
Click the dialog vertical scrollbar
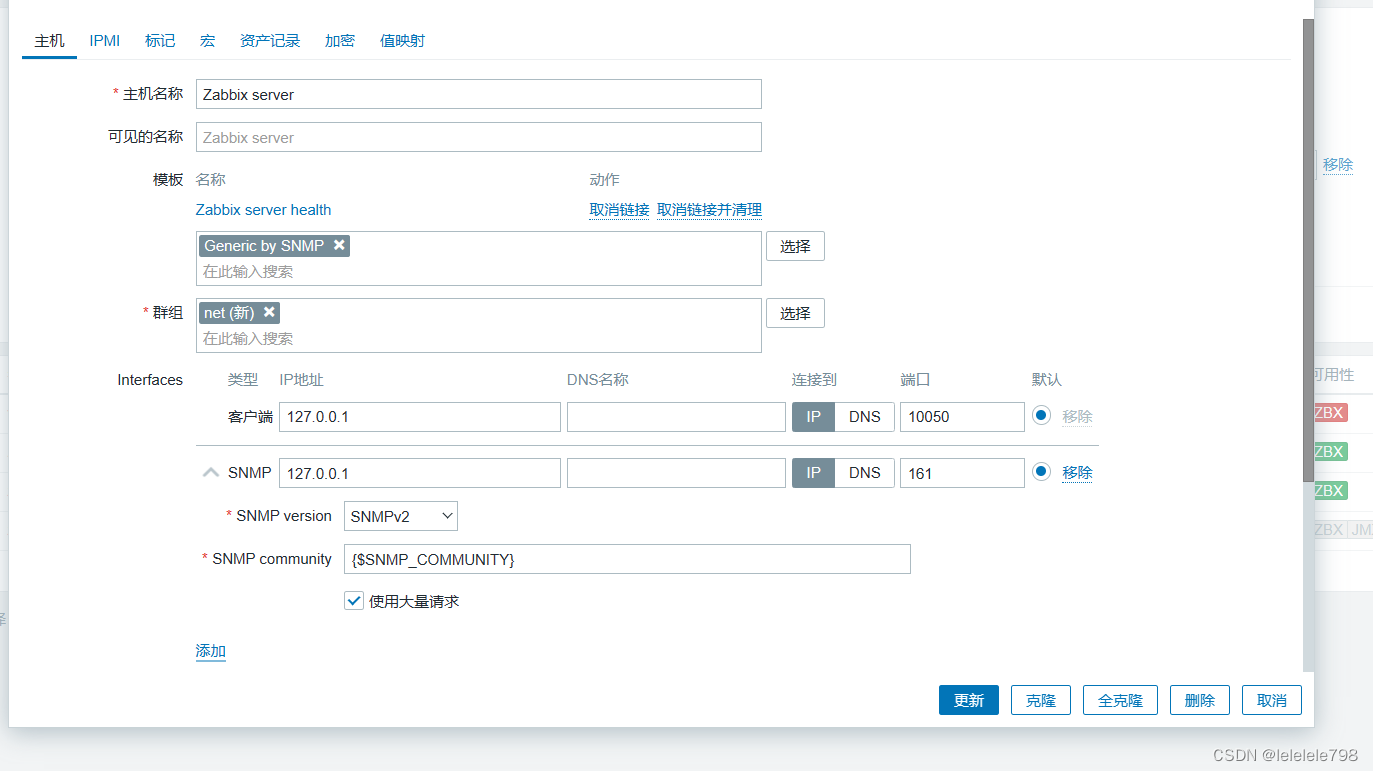click(x=1308, y=250)
